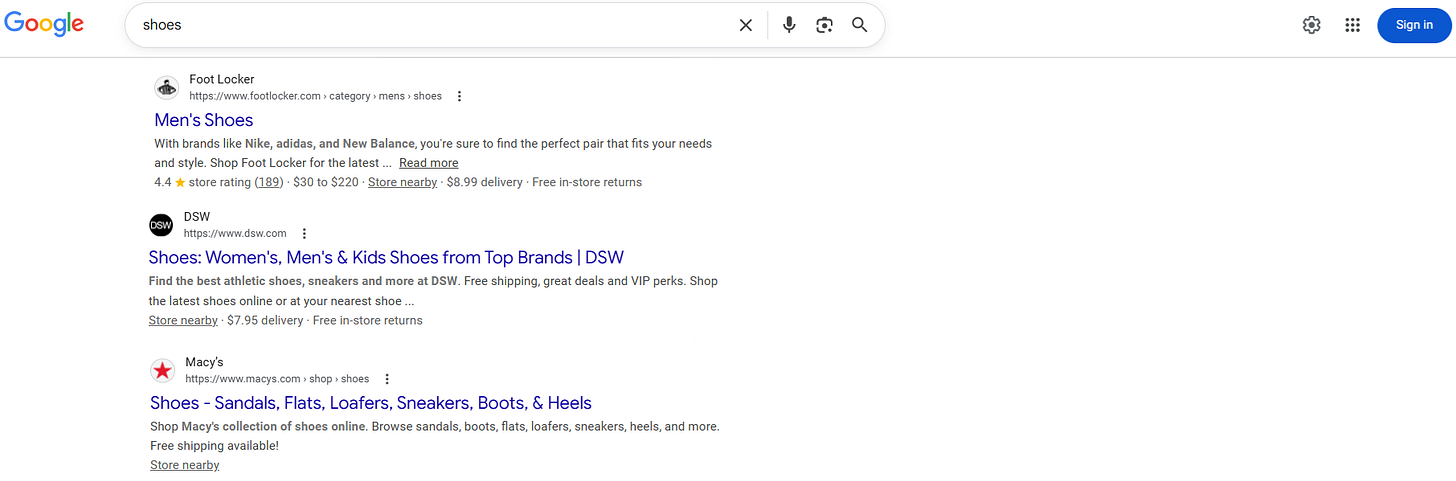Click DSW's Store nearby link

(x=183, y=320)
